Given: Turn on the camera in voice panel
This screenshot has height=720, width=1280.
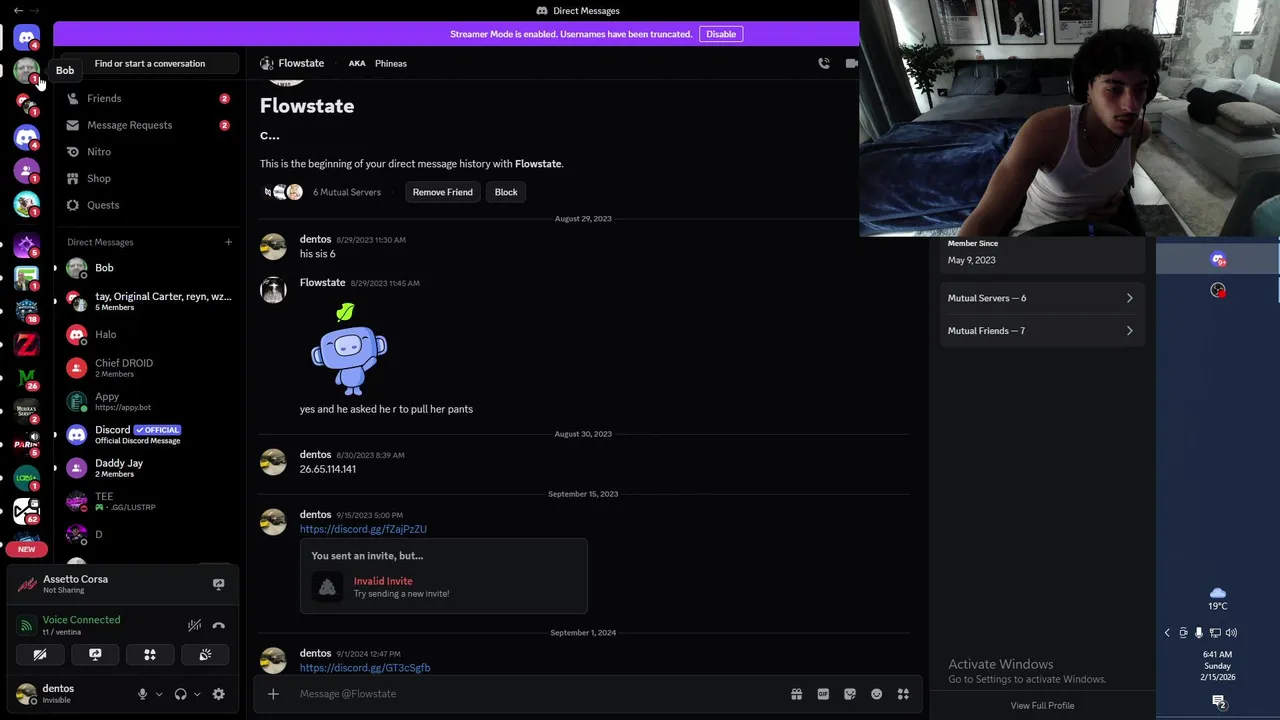Looking at the screenshot, I should click(40, 655).
